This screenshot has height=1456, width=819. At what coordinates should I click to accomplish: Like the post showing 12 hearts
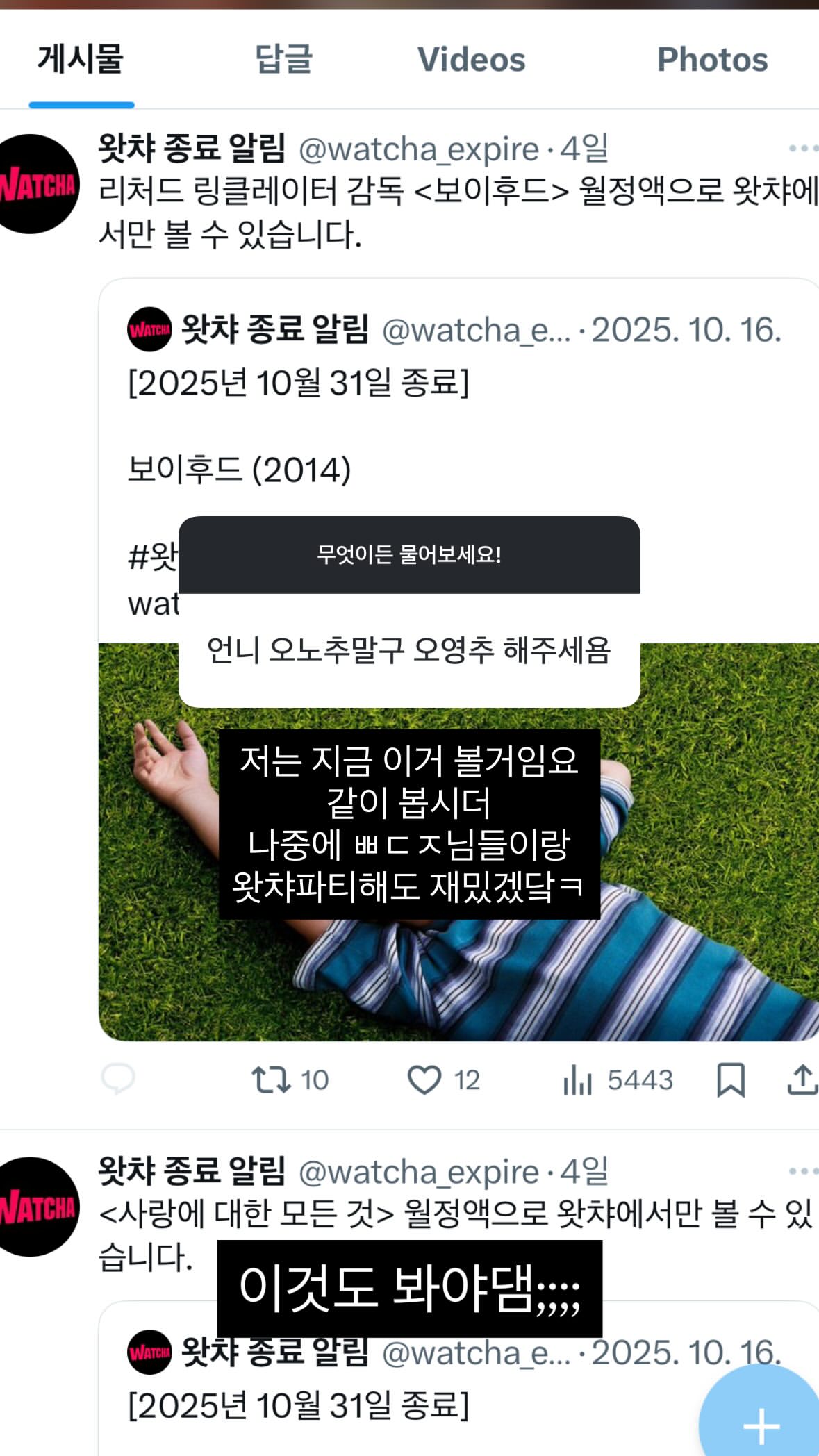coord(443,1079)
